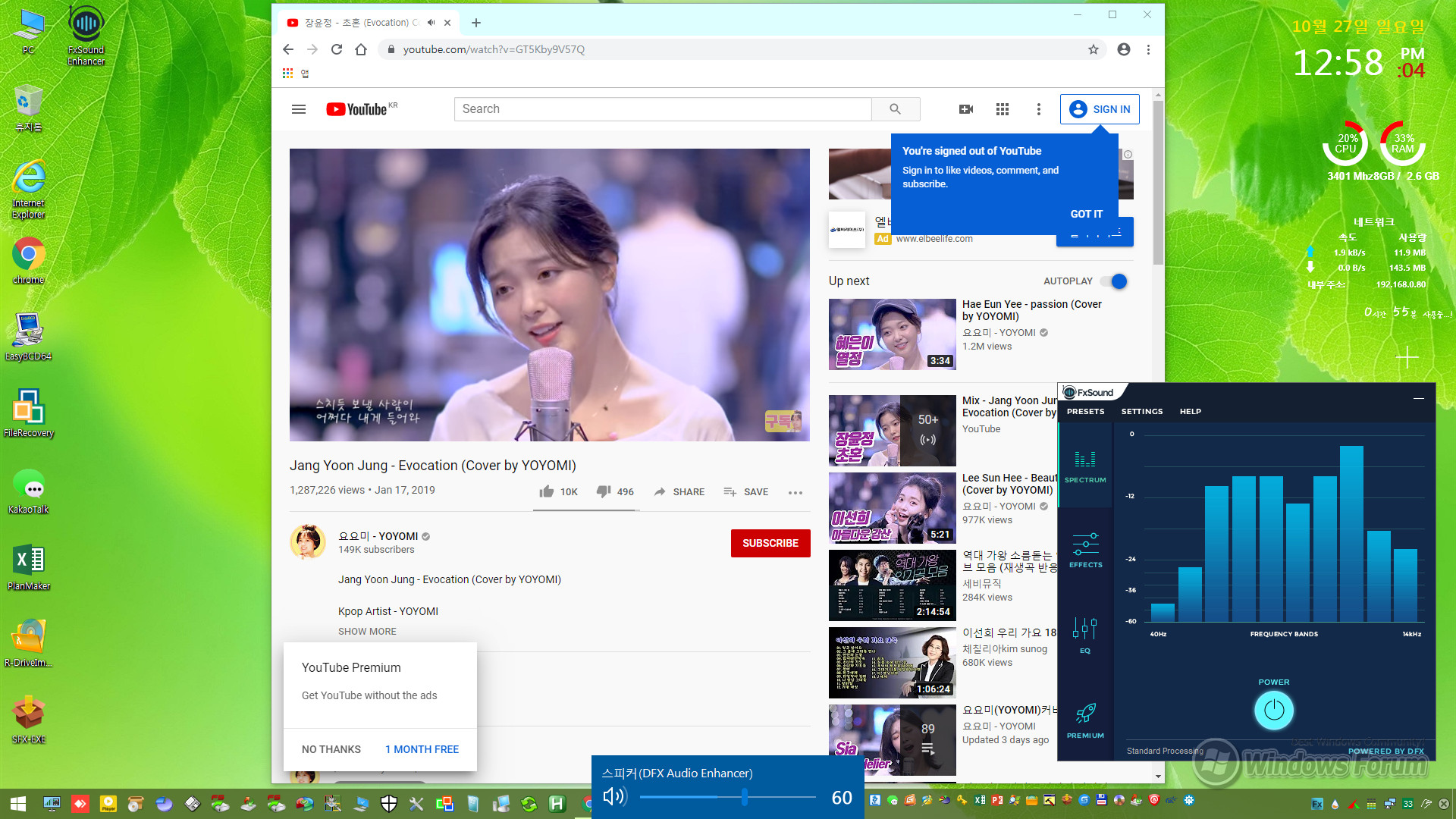
Task: Open the Windows Start menu
Action: tap(18, 803)
